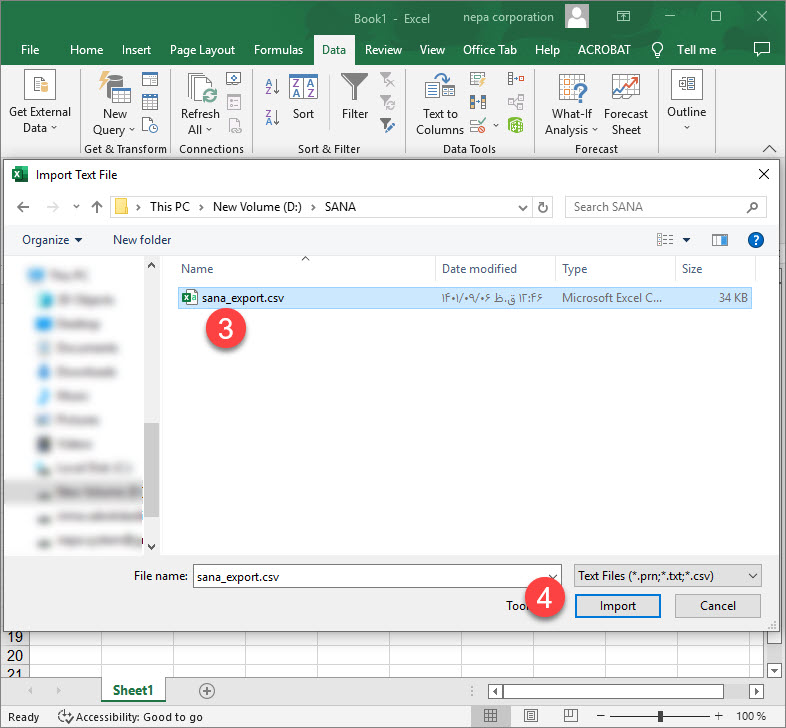Open the Outline group menu

pos(686,101)
